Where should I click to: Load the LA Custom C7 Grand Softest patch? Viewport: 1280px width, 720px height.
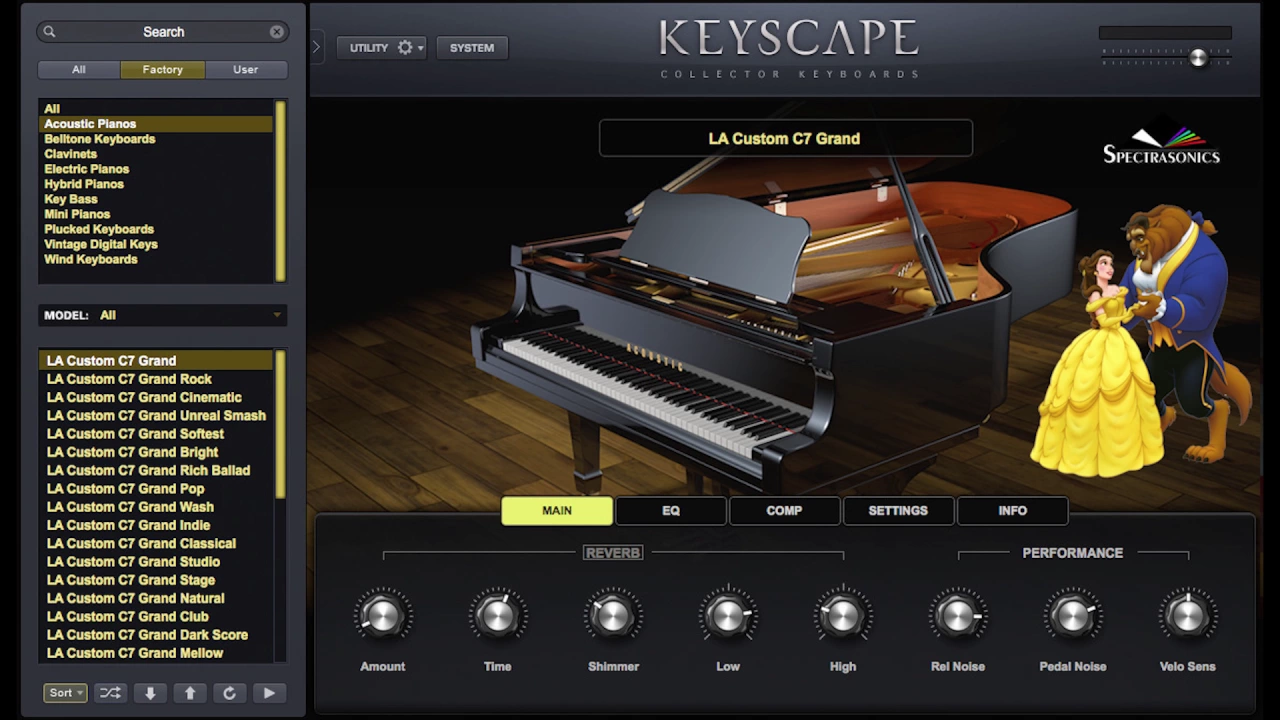[x=155, y=434]
